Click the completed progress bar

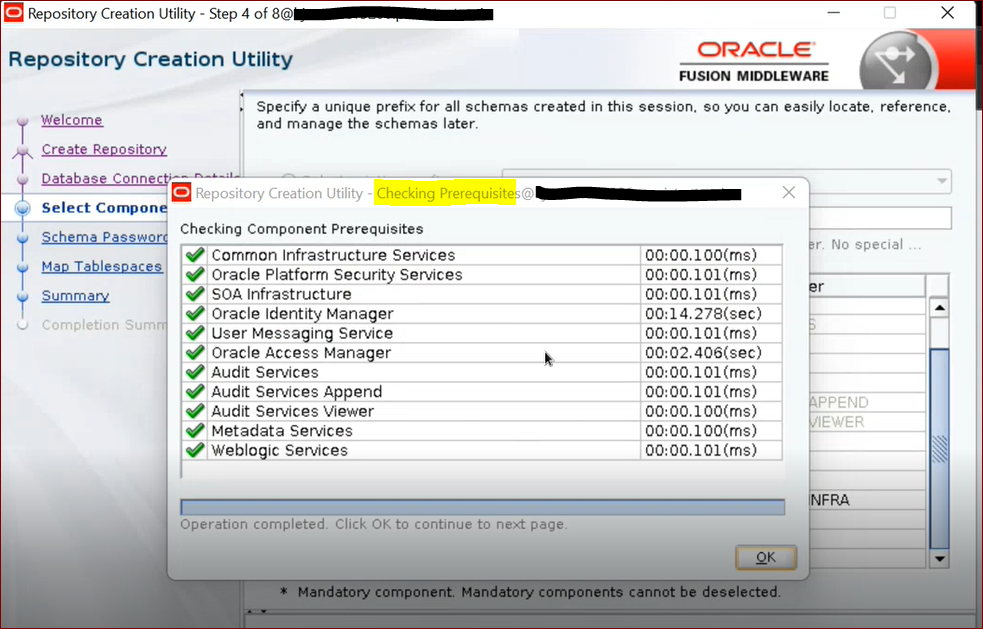coord(482,507)
